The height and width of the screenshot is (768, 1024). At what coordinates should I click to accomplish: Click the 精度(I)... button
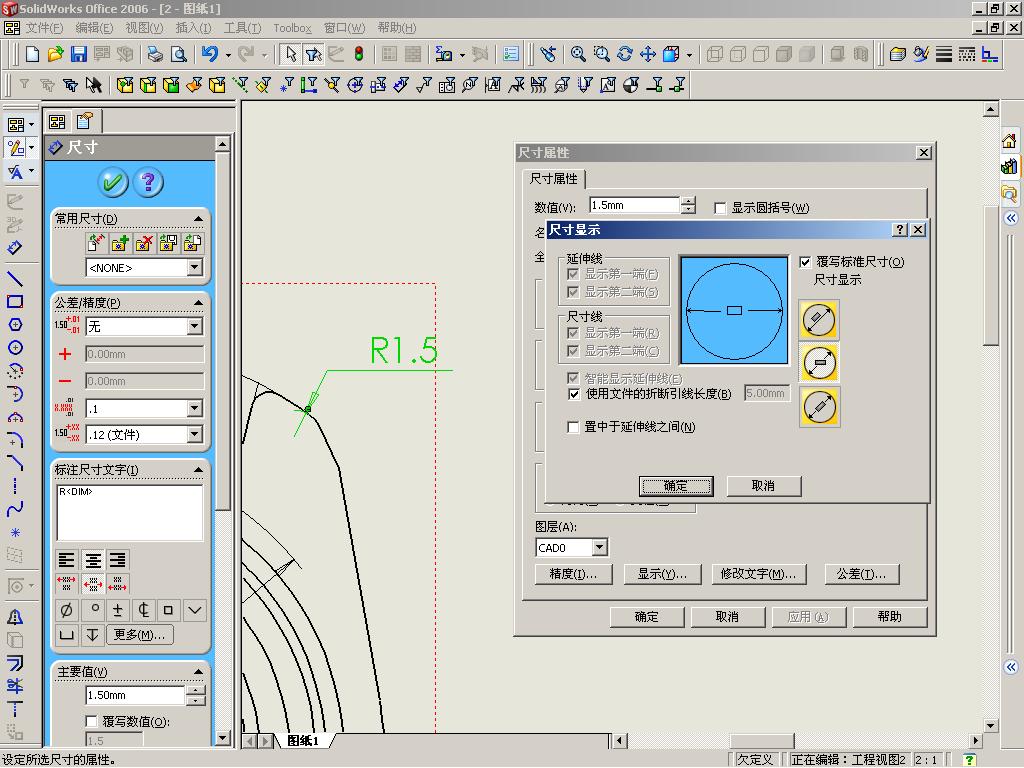(x=573, y=574)
